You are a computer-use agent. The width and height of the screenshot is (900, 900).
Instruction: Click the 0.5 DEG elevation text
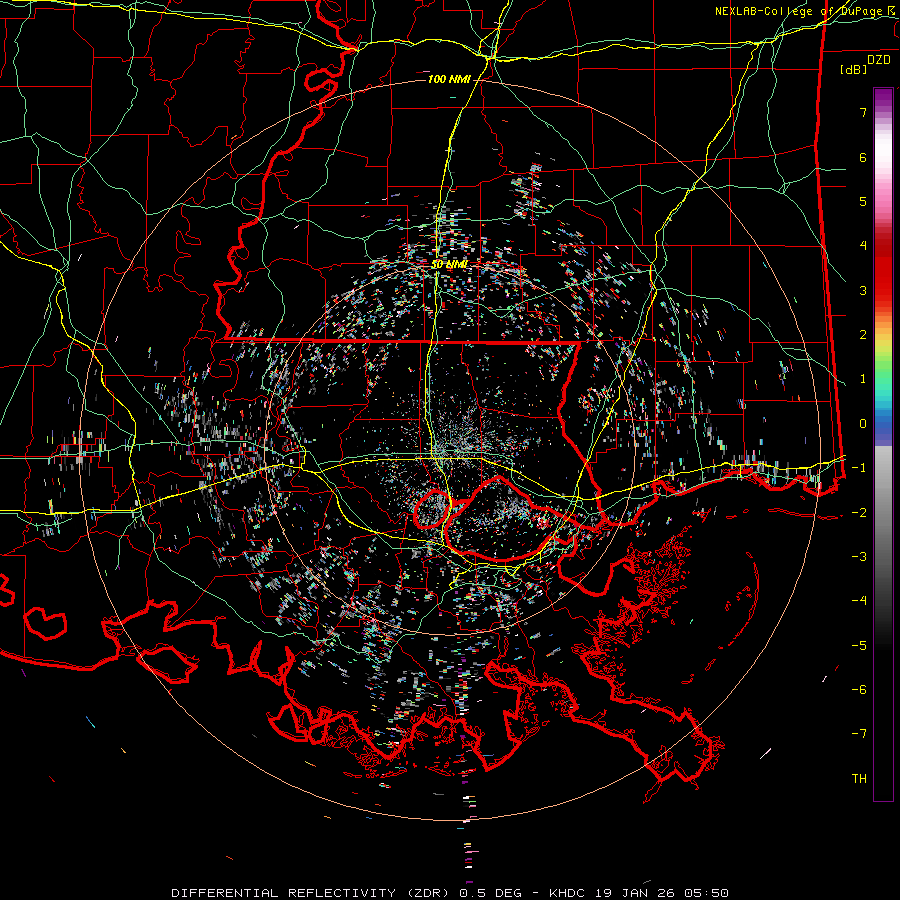click(490, 893)
